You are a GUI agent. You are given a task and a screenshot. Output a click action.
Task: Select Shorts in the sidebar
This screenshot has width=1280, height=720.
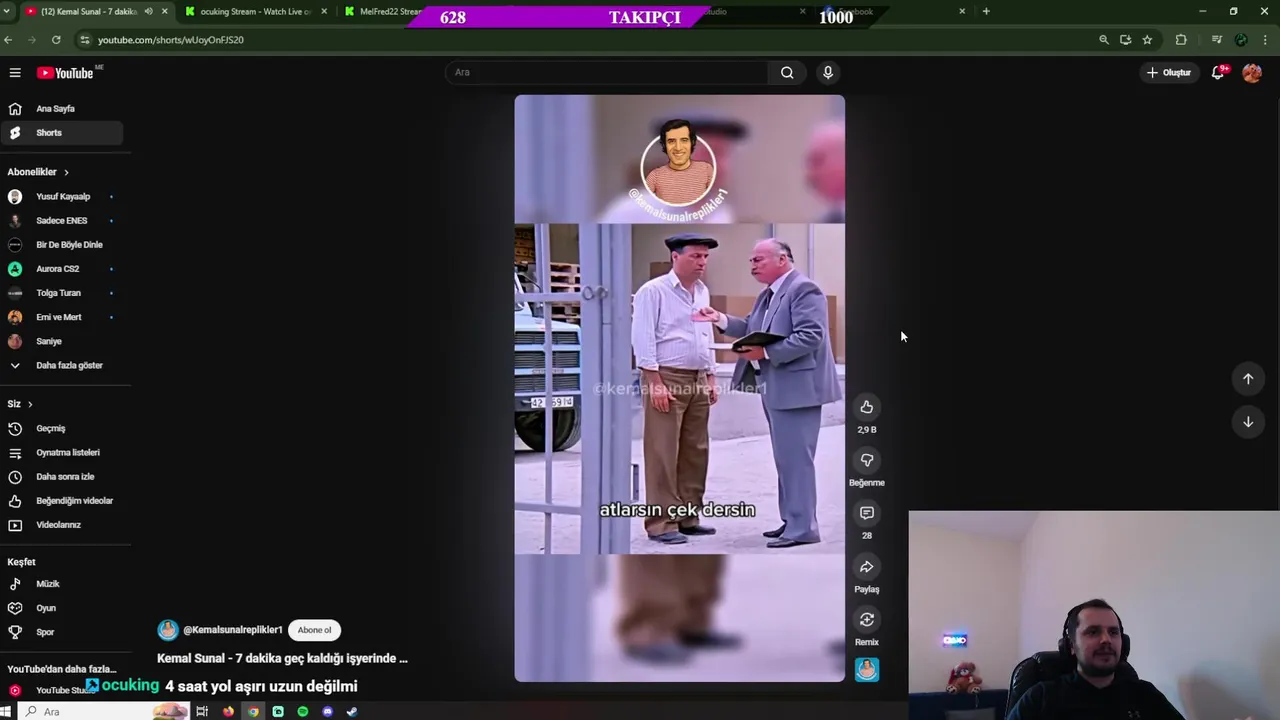(62, 133)
